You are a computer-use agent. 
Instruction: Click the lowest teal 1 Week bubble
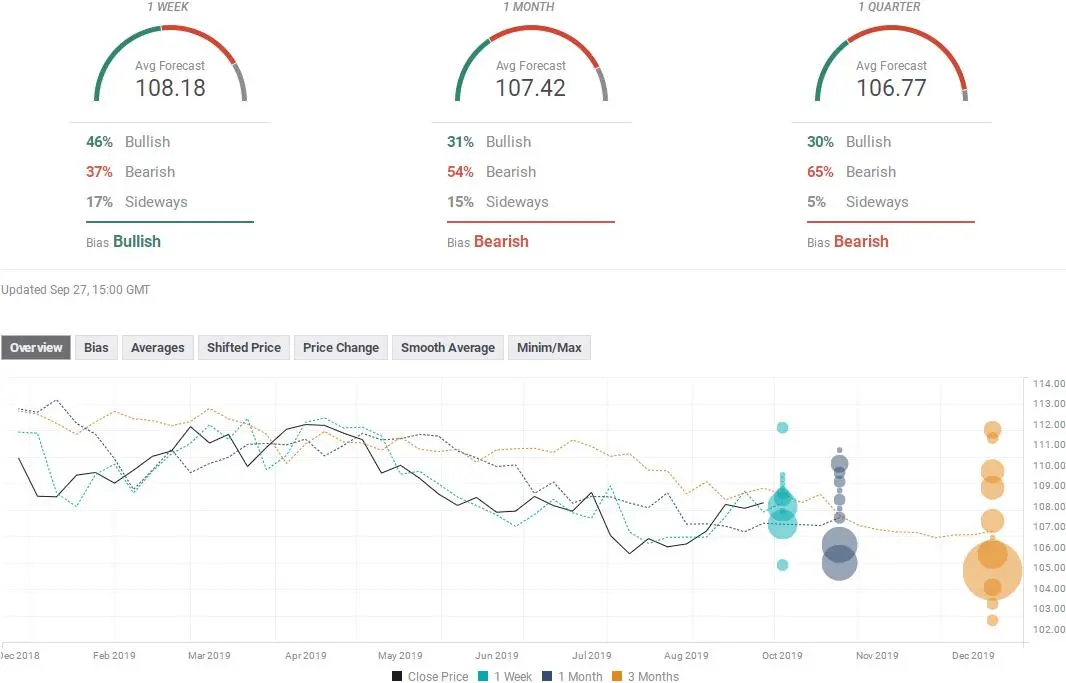click(x=783, y=565)
